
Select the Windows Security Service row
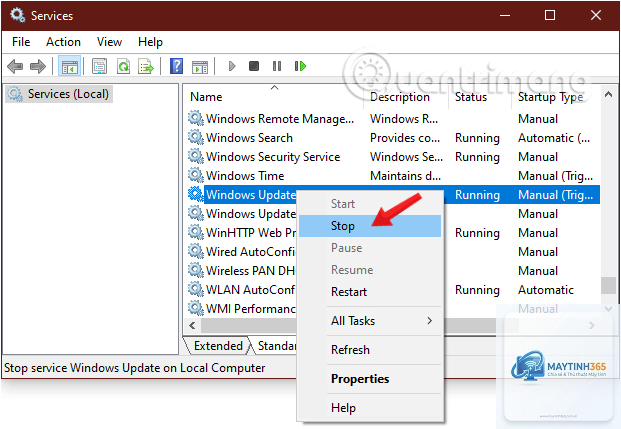[x=393, y=156]
